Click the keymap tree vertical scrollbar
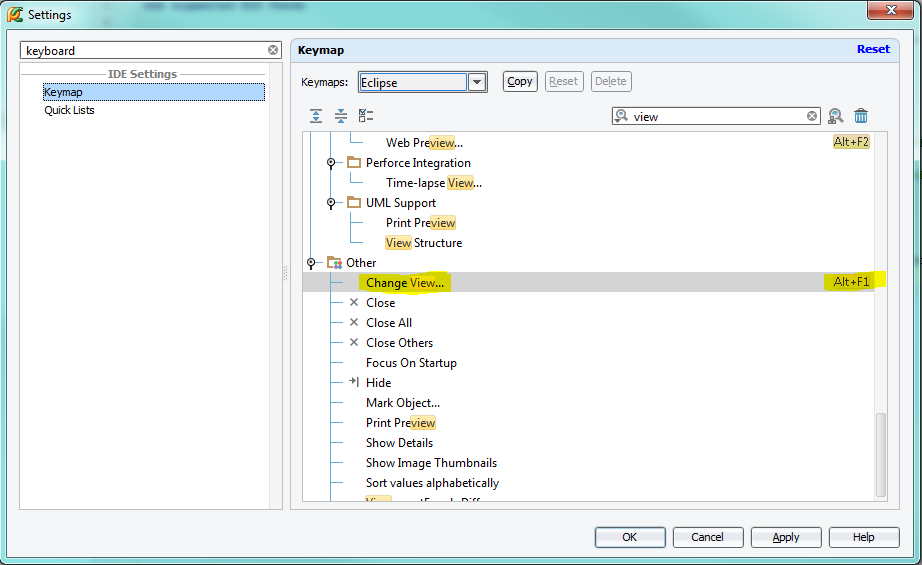Image resolution: width=922 pixels, height=565 pixels. pyautogui.click(x=880, y=454)
